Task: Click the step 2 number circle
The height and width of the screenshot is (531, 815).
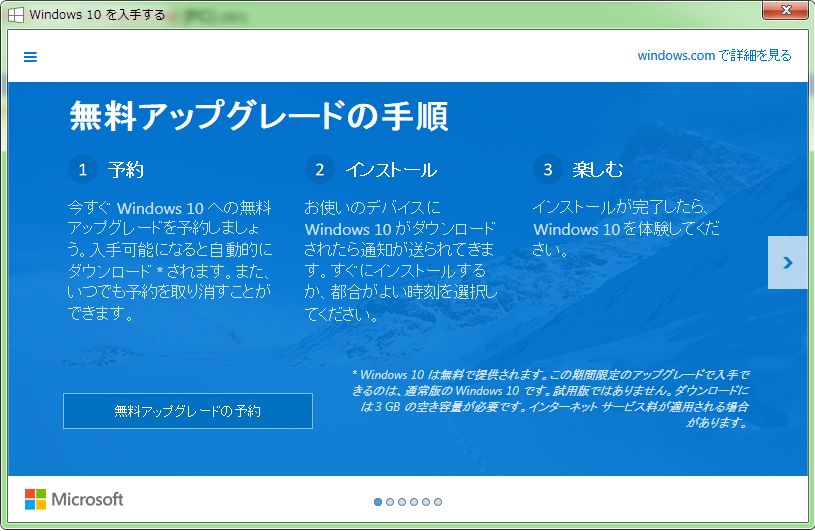Action: [320, 169]
